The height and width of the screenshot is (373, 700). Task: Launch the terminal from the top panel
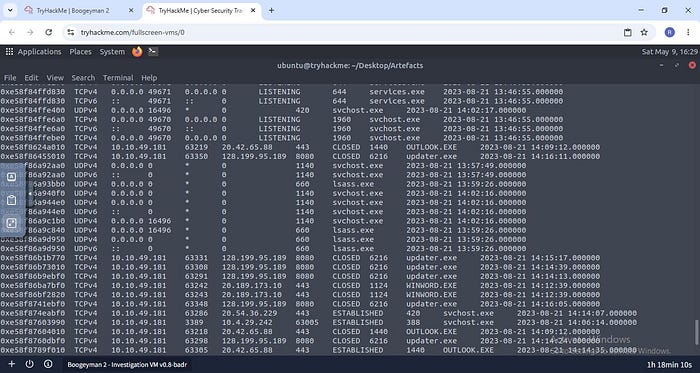tap(153, 51)
